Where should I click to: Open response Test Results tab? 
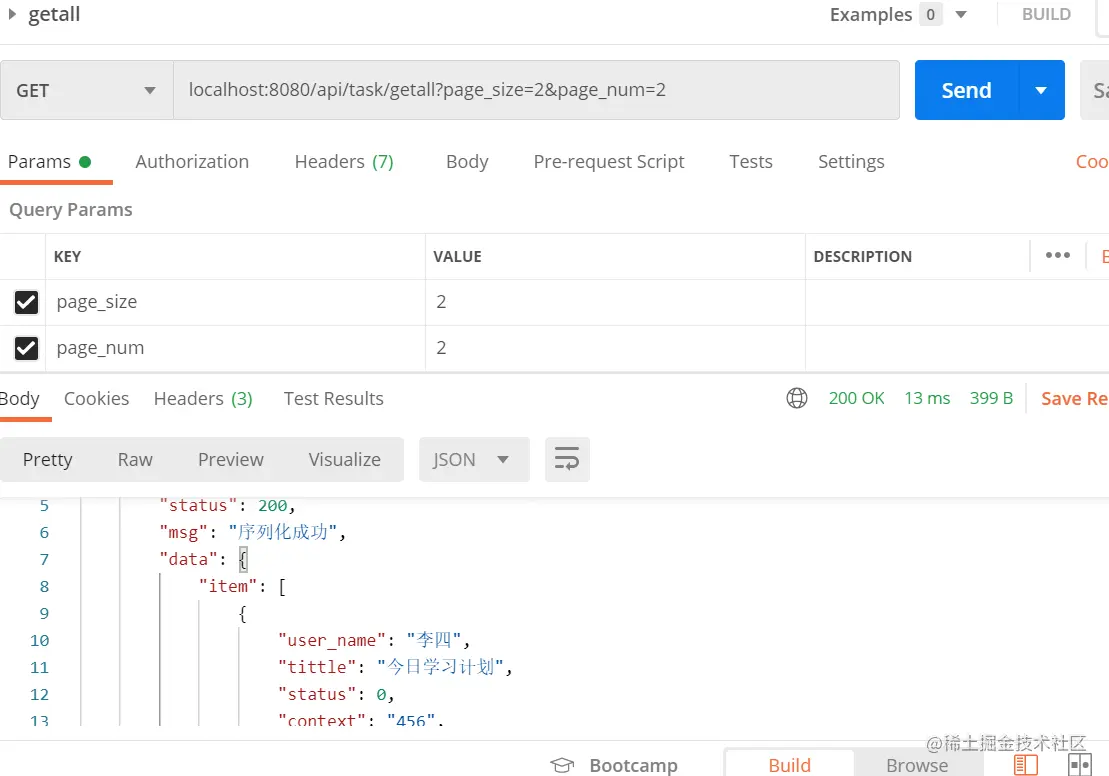pyautogui.click(x=333, y=398)
